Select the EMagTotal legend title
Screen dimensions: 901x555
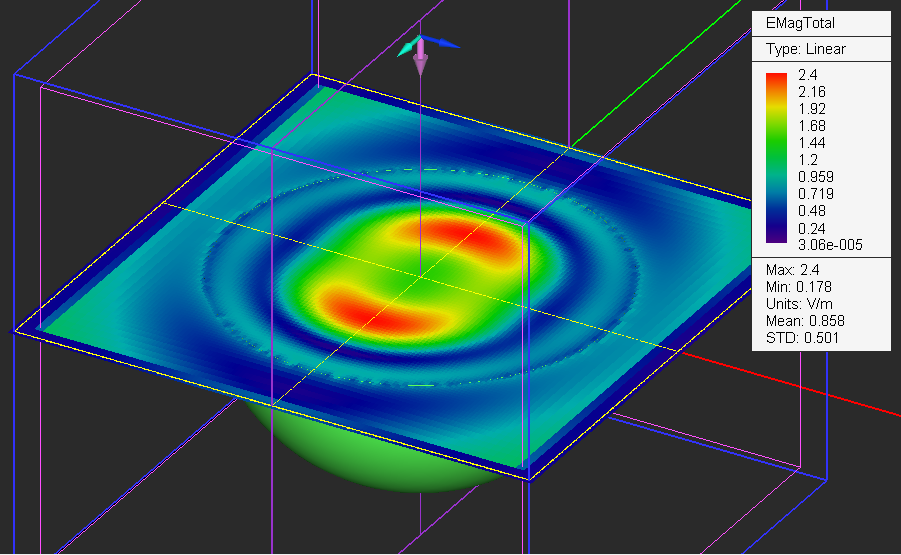coord(799,23)
